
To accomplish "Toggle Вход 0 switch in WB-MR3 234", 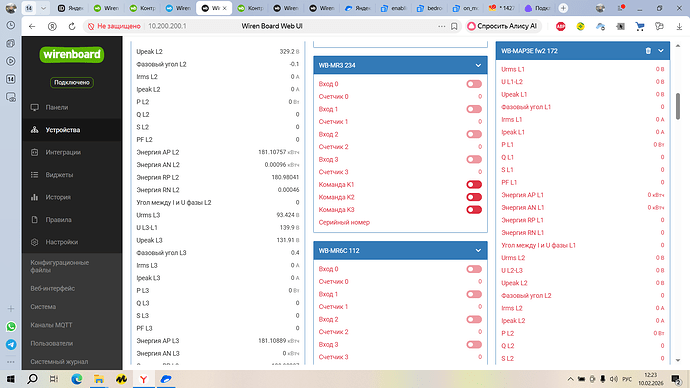I will (474, 84).
